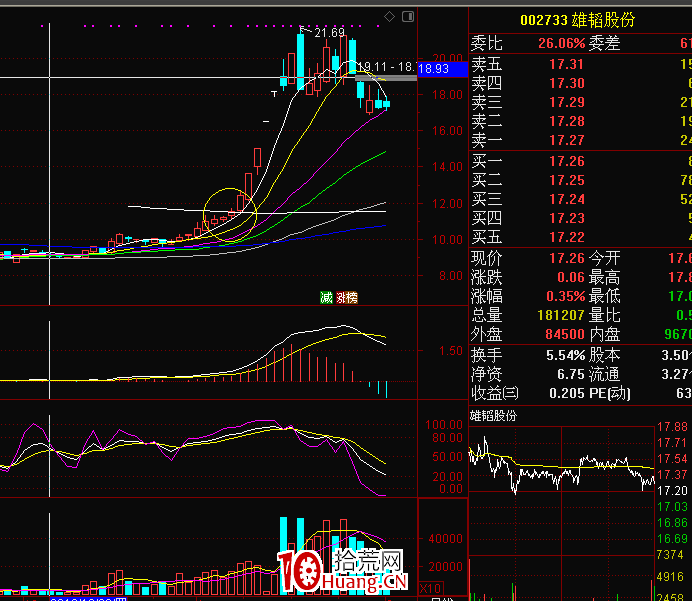Click the red 涨榜 marker under the chart
The width and height of the screenshot is (692, 601).
[347, 297]
